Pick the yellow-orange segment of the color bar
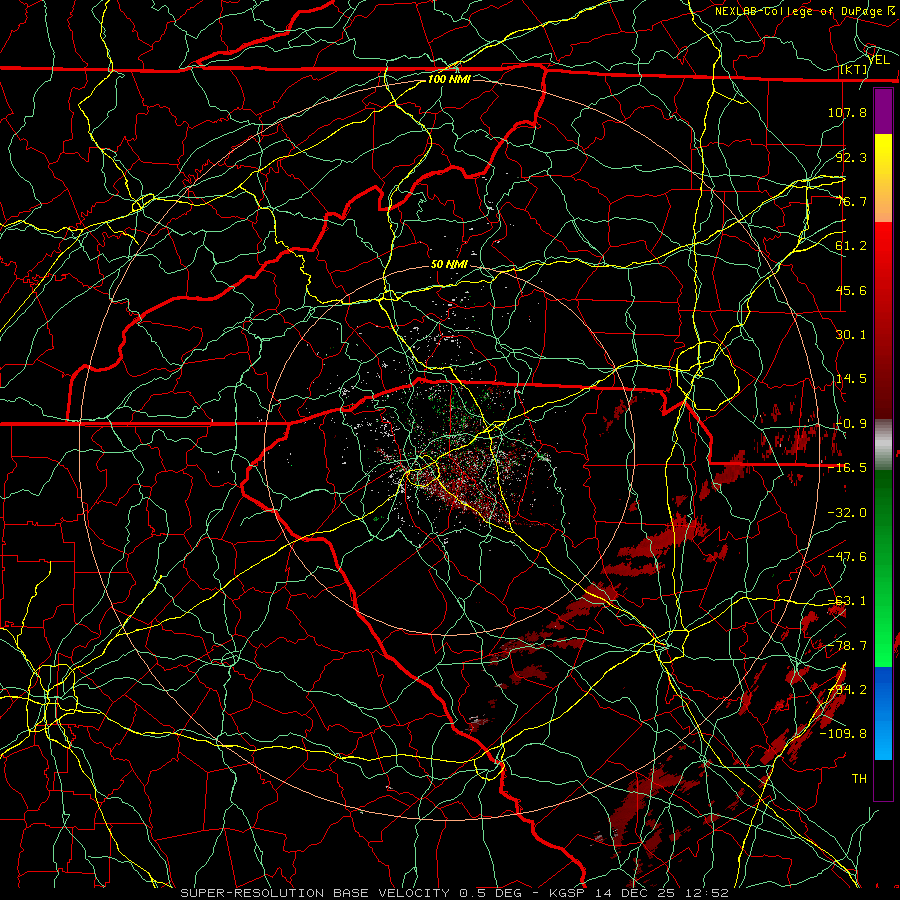Viewport: 900px width, 900px height. tap(883, 179)
